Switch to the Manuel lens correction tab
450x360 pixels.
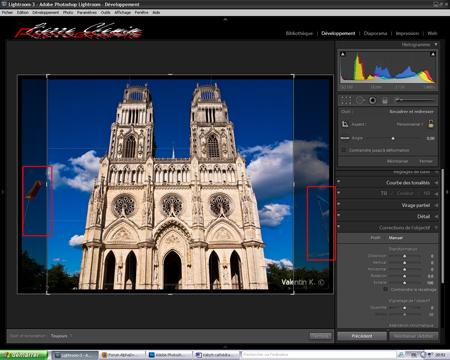click(396, 238)
